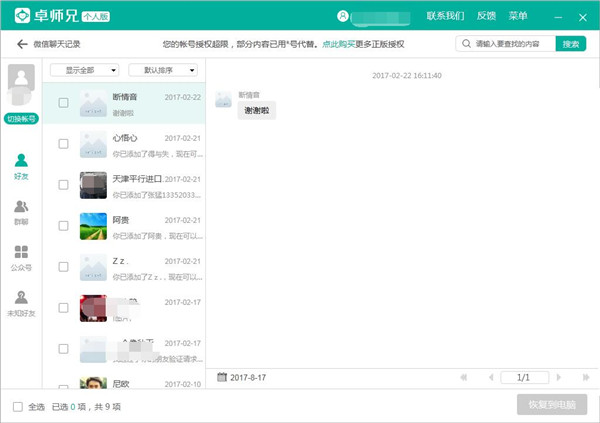Viewport: 600px width, 423px height.
Task: Select the 2017-8-17 date text
Action: (248, 377)
